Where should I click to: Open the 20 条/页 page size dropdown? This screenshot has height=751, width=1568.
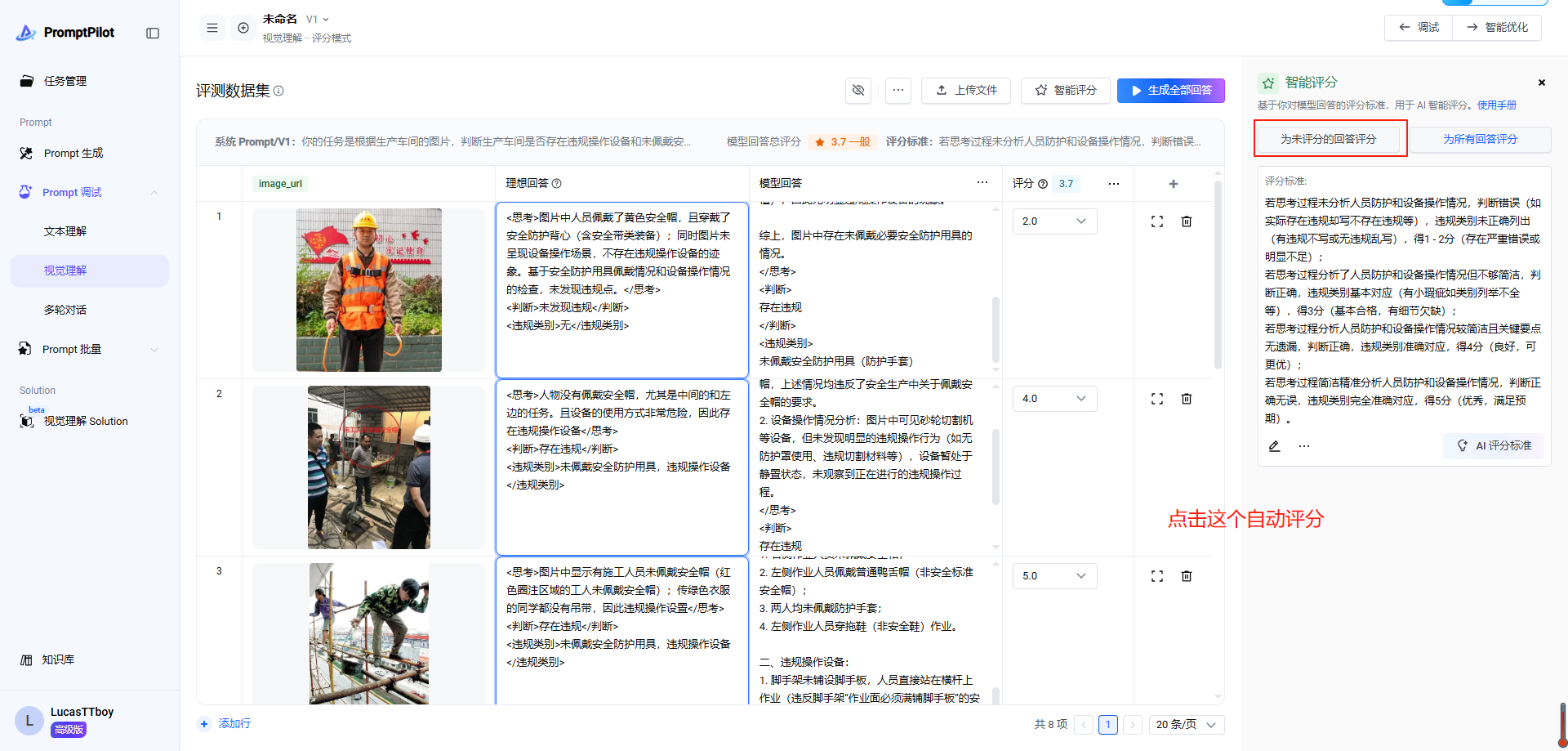1186,725
